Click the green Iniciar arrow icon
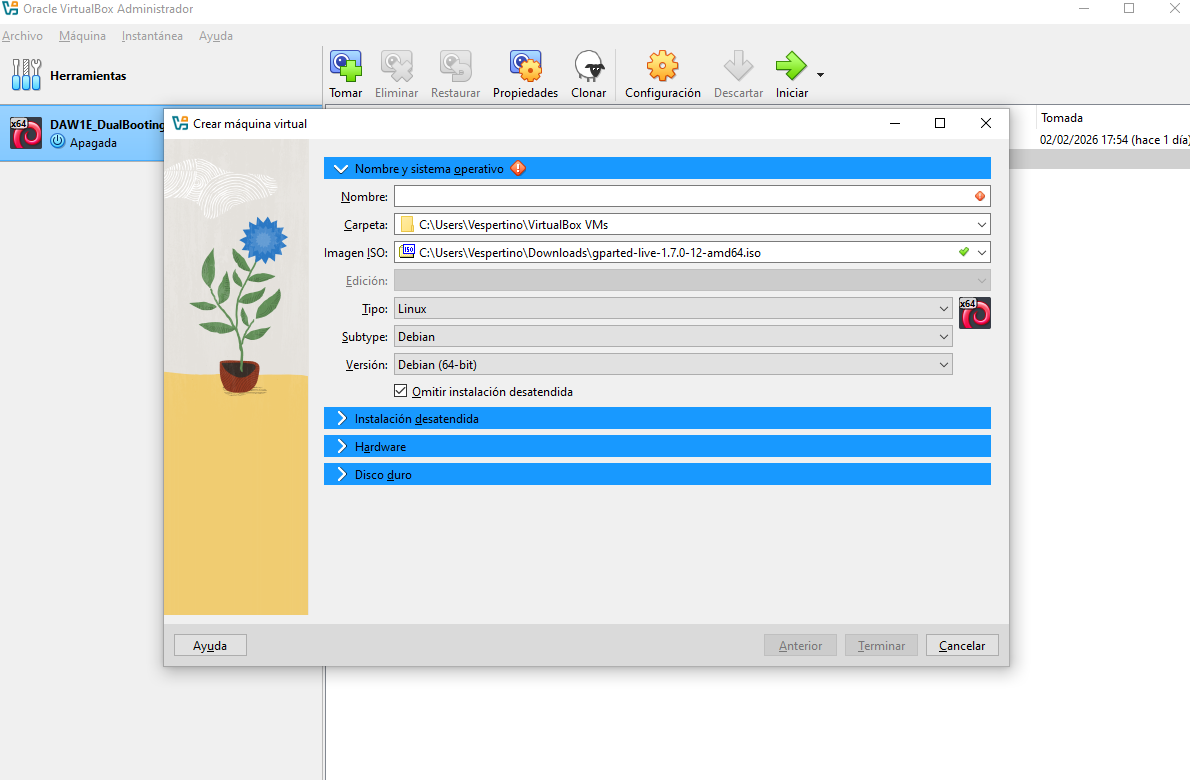Screen dimensions: 1190x780 pos(792,66)
